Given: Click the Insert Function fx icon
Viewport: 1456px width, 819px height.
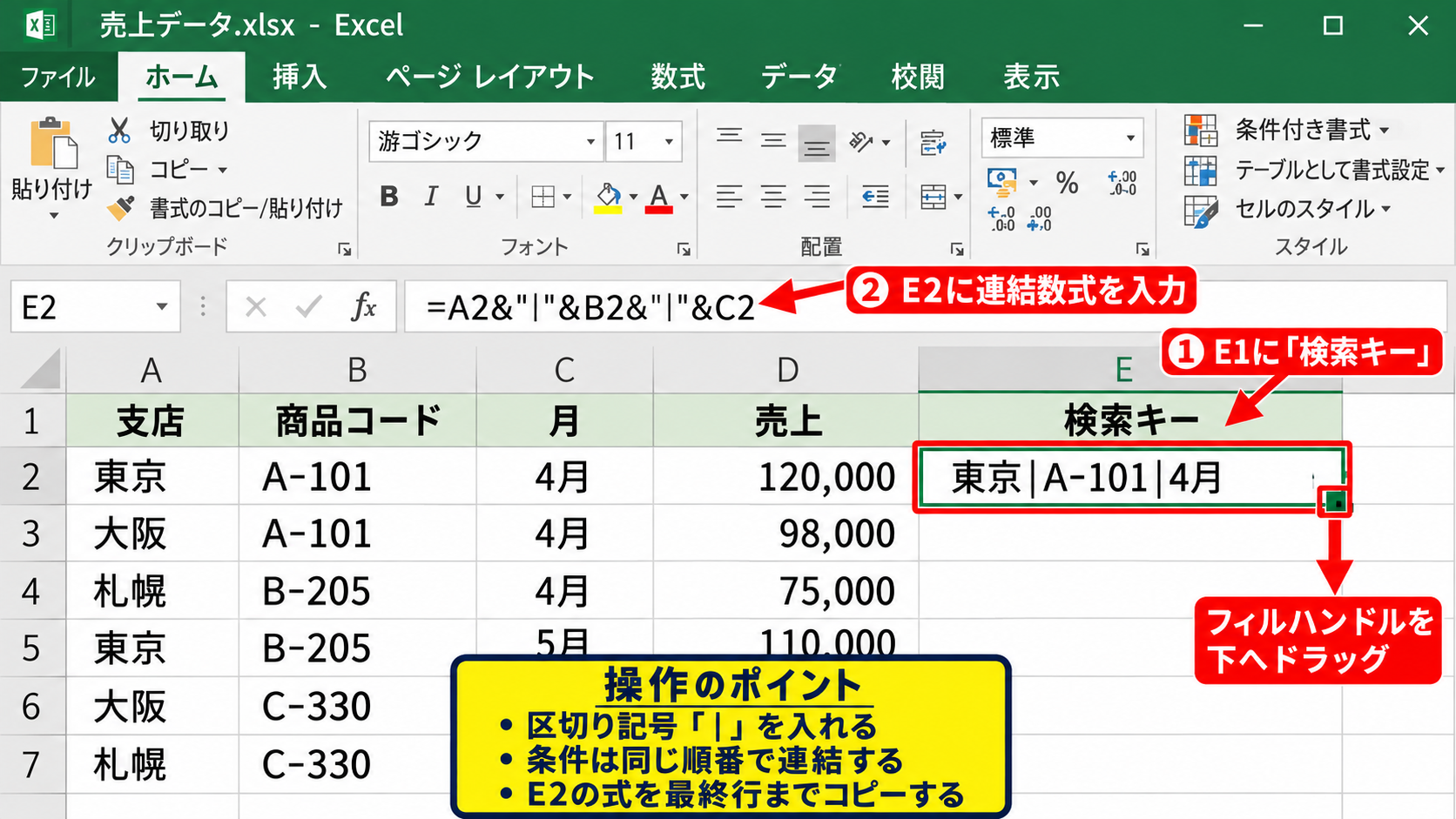Looking at the screenshot, I should pyautogui.click(x=364, y=306).
